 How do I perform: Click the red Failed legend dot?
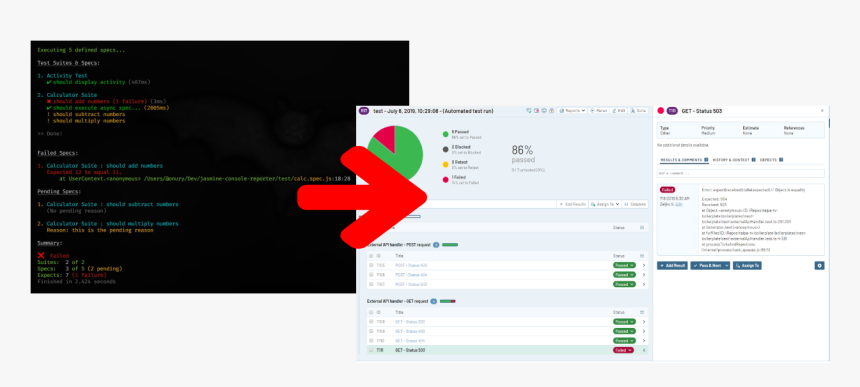click(446, 180)
